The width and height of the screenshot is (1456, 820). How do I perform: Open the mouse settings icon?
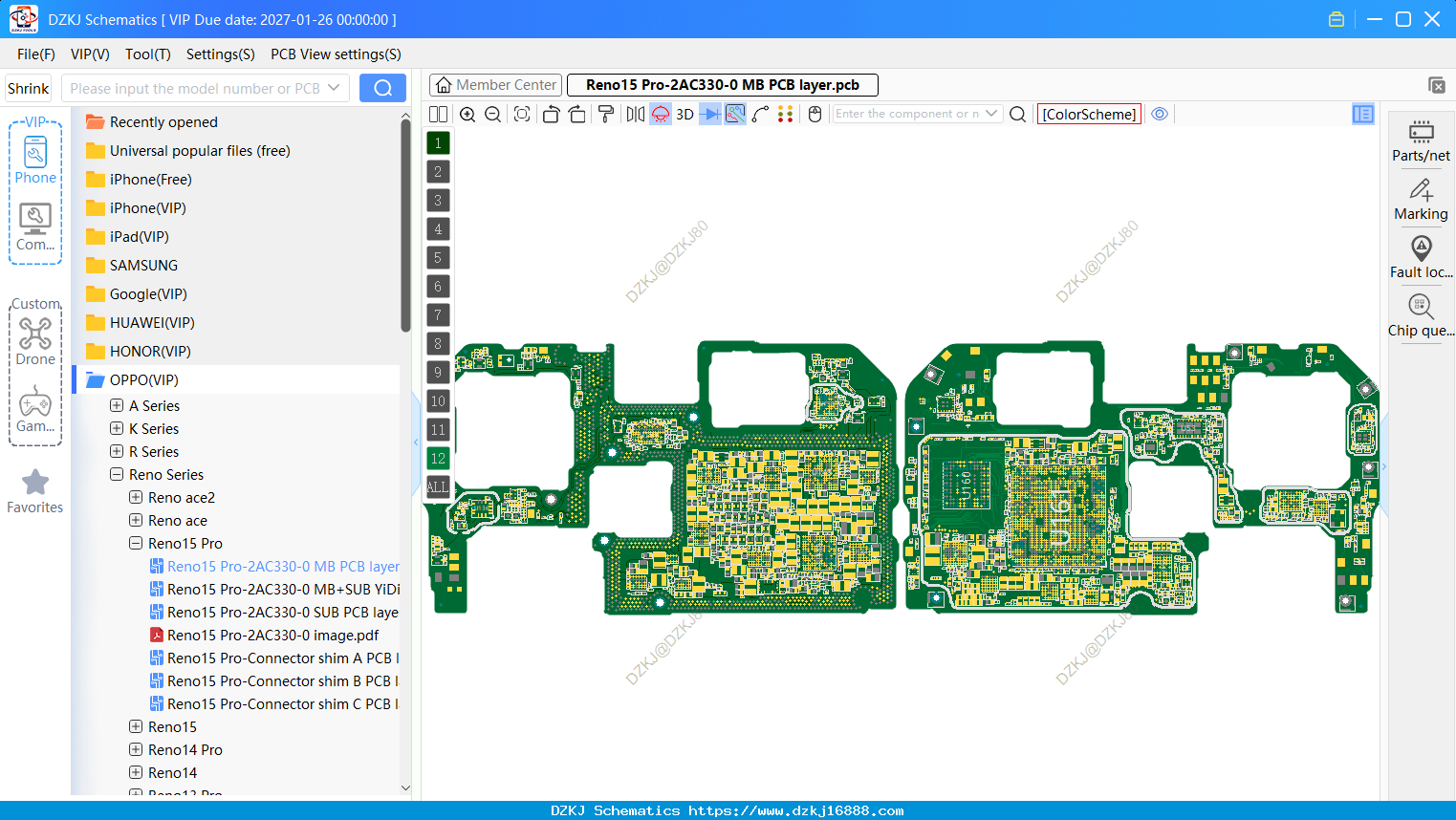pyautogui.click(x=815, y=114)
